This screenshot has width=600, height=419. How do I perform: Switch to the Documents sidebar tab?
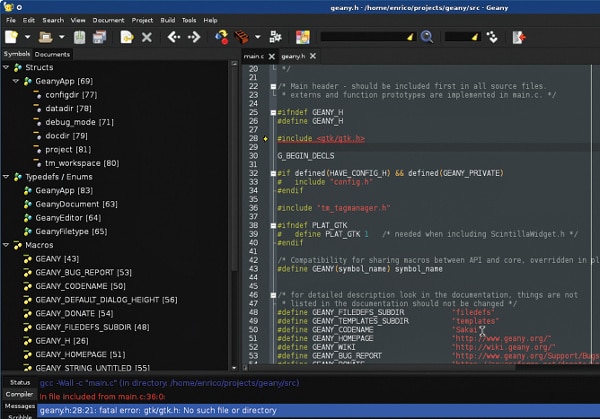pyautogui.click(x=52, y=54)
